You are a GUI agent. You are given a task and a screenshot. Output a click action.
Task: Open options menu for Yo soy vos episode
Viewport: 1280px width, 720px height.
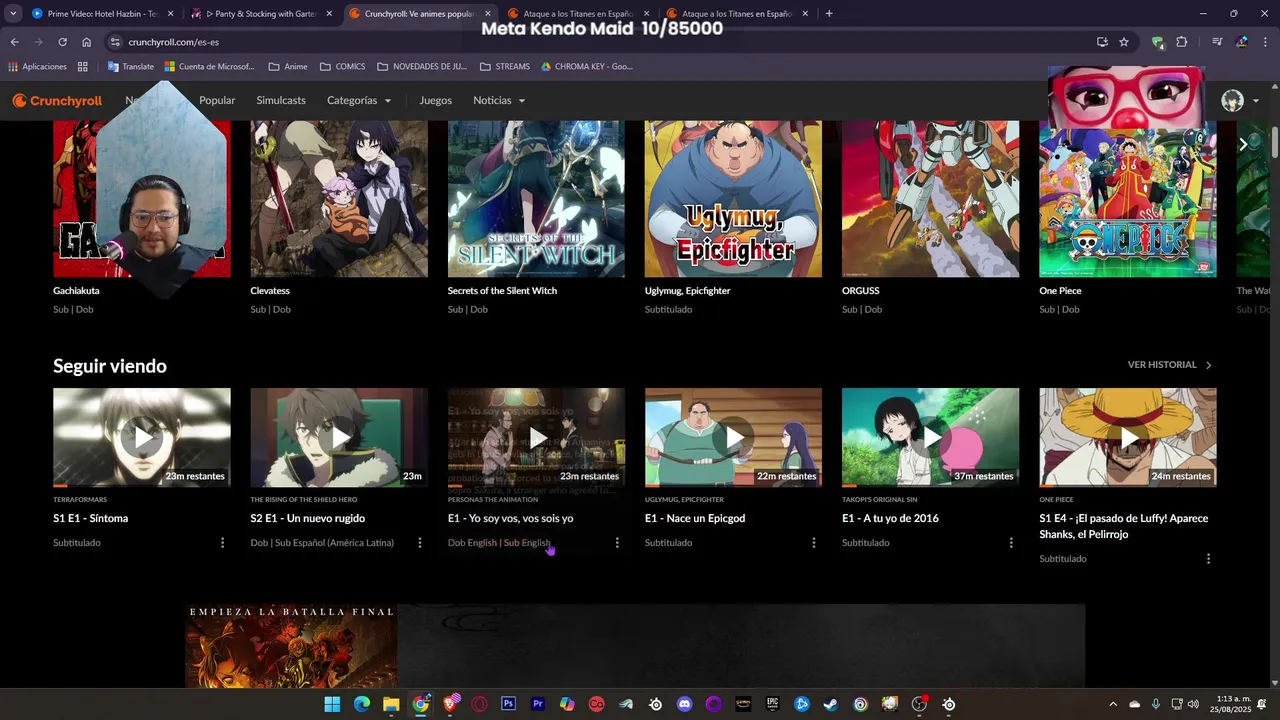point(617,543)
